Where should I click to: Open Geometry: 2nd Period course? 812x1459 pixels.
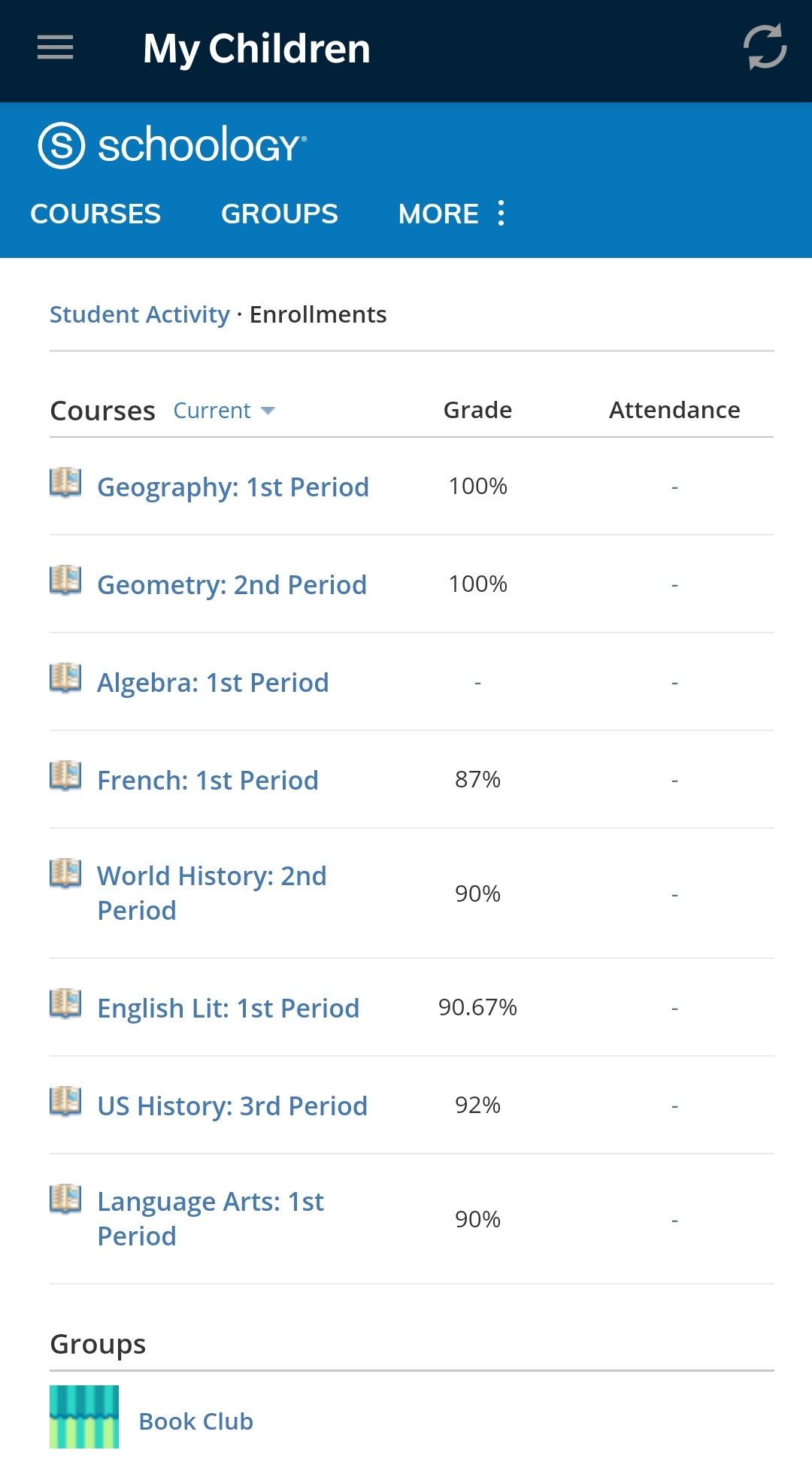coord(232,585)
